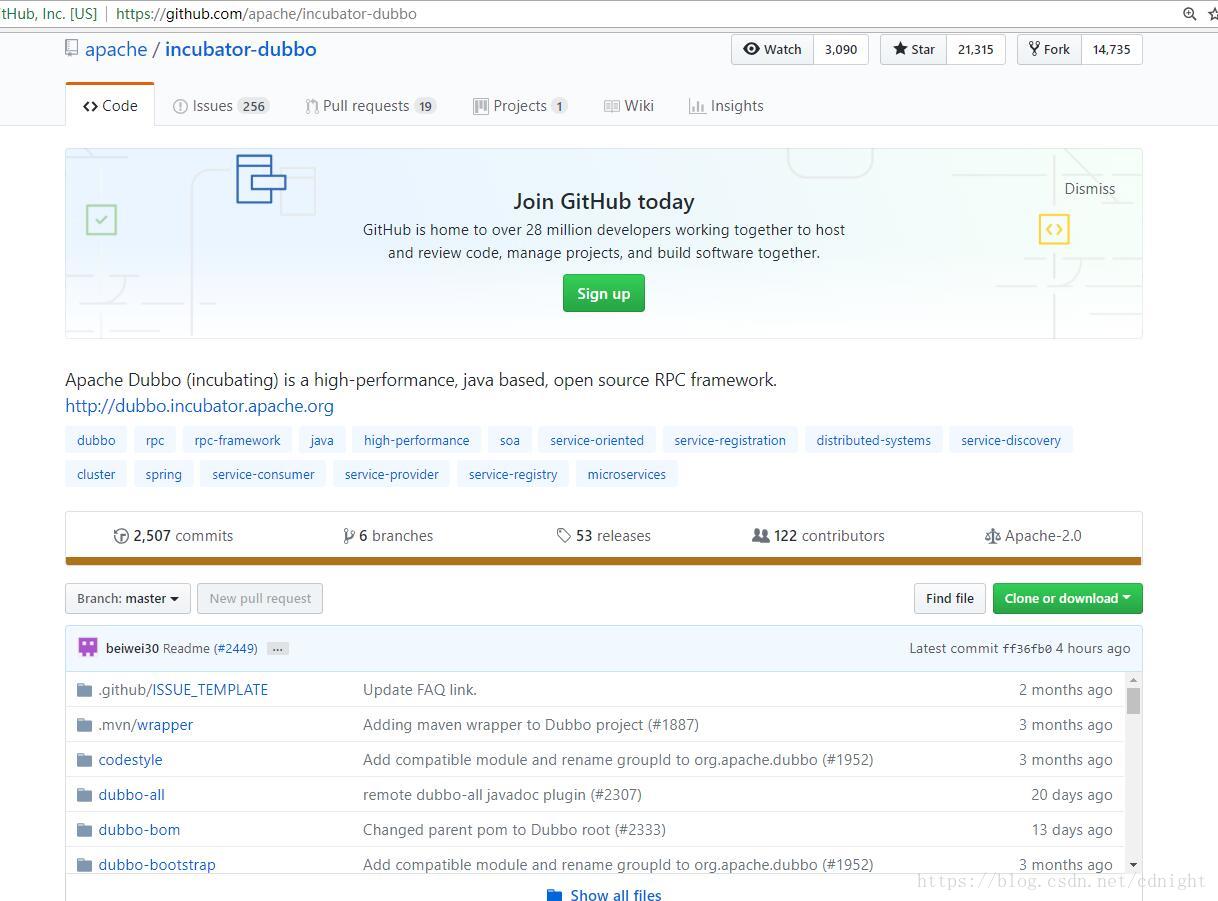The height and width of the screenshot is (901, 1218).
Task: Click the folder icon beside dubbo-bom
Action: (x=84, y=830)
